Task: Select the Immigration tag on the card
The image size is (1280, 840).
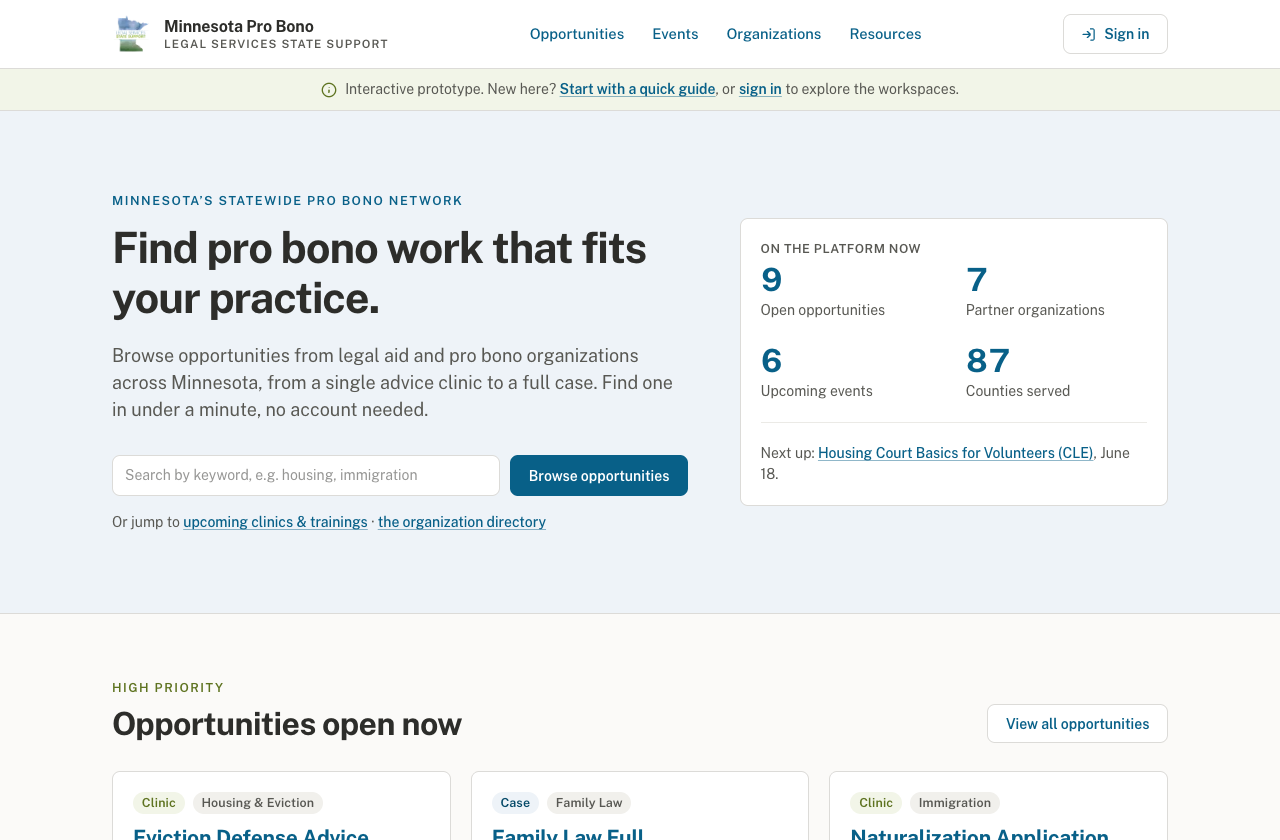Action: tap(955, 803)
